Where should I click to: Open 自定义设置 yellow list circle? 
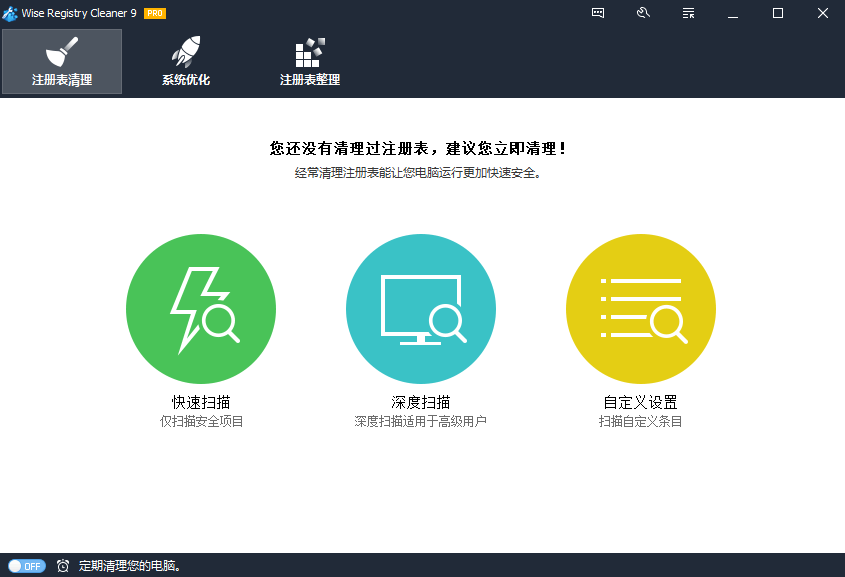641,309
